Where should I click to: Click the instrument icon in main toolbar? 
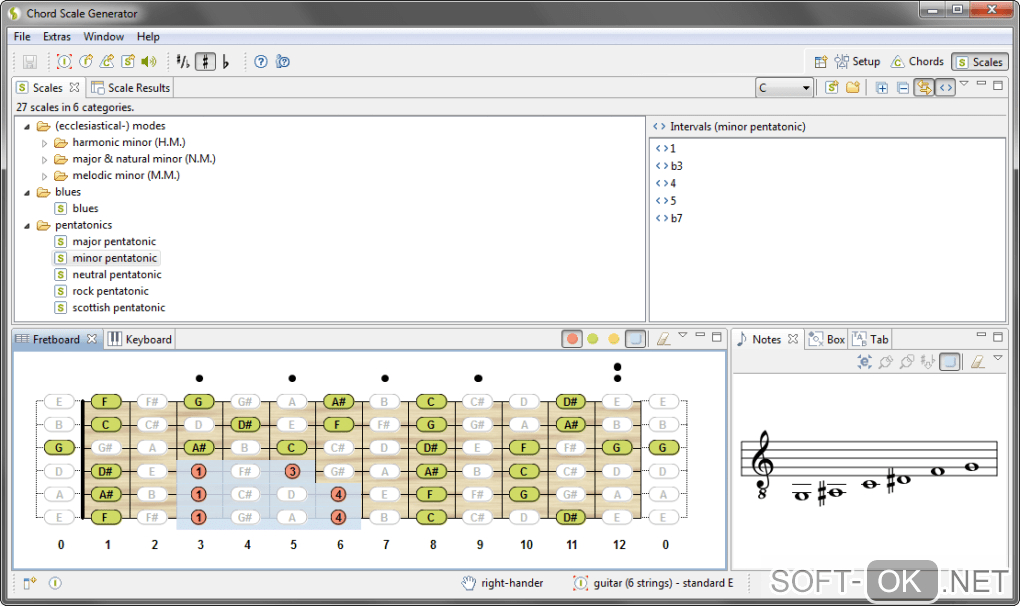click(x=64, y=62)
